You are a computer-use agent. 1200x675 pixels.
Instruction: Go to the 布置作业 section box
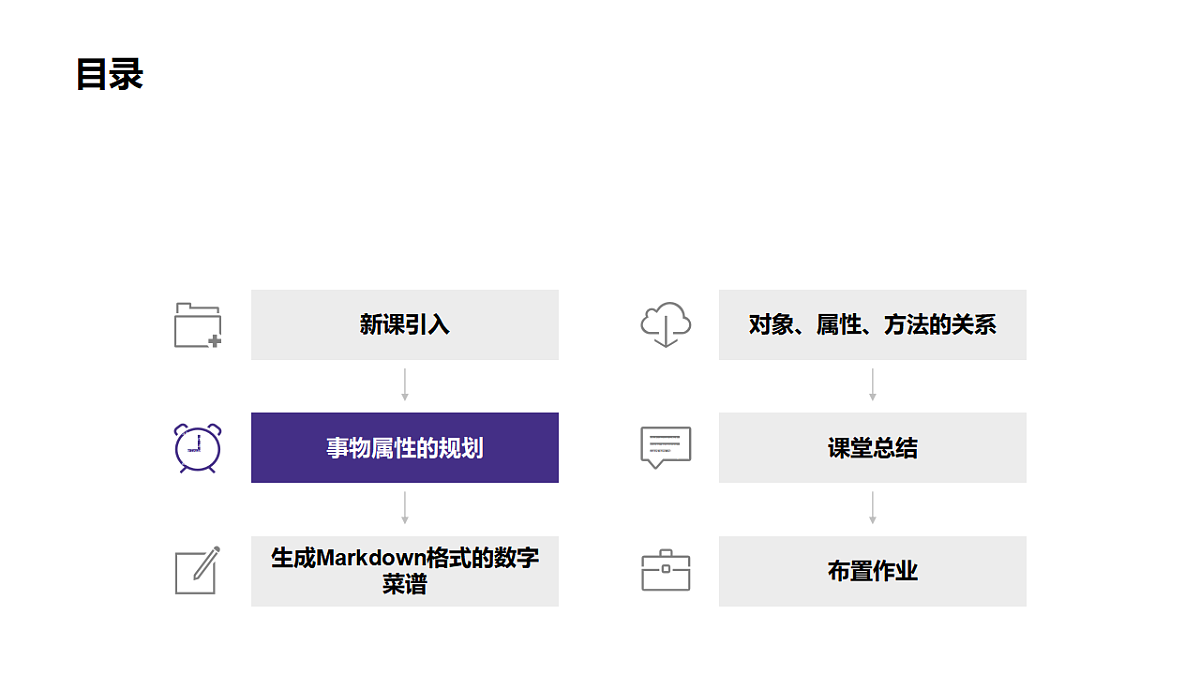(x=873, y=571)
